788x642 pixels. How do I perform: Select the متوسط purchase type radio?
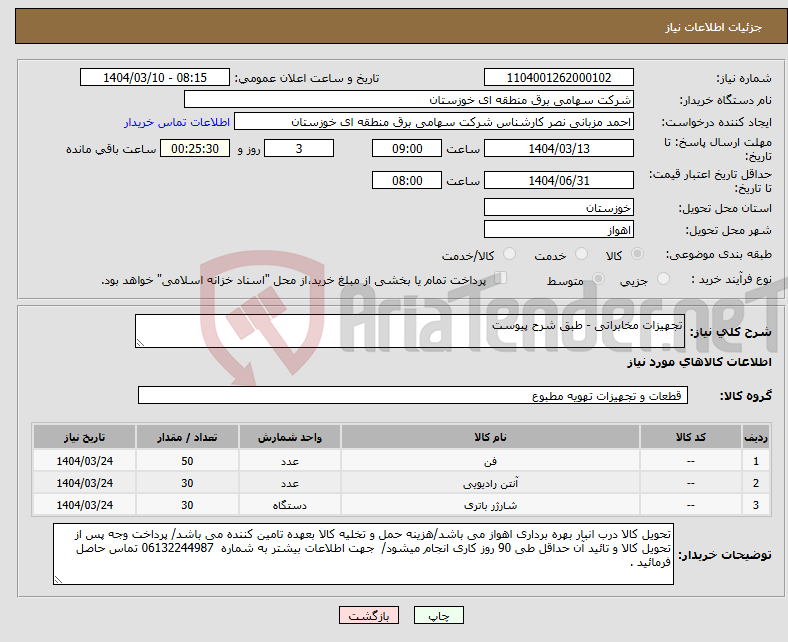[598, 279]
